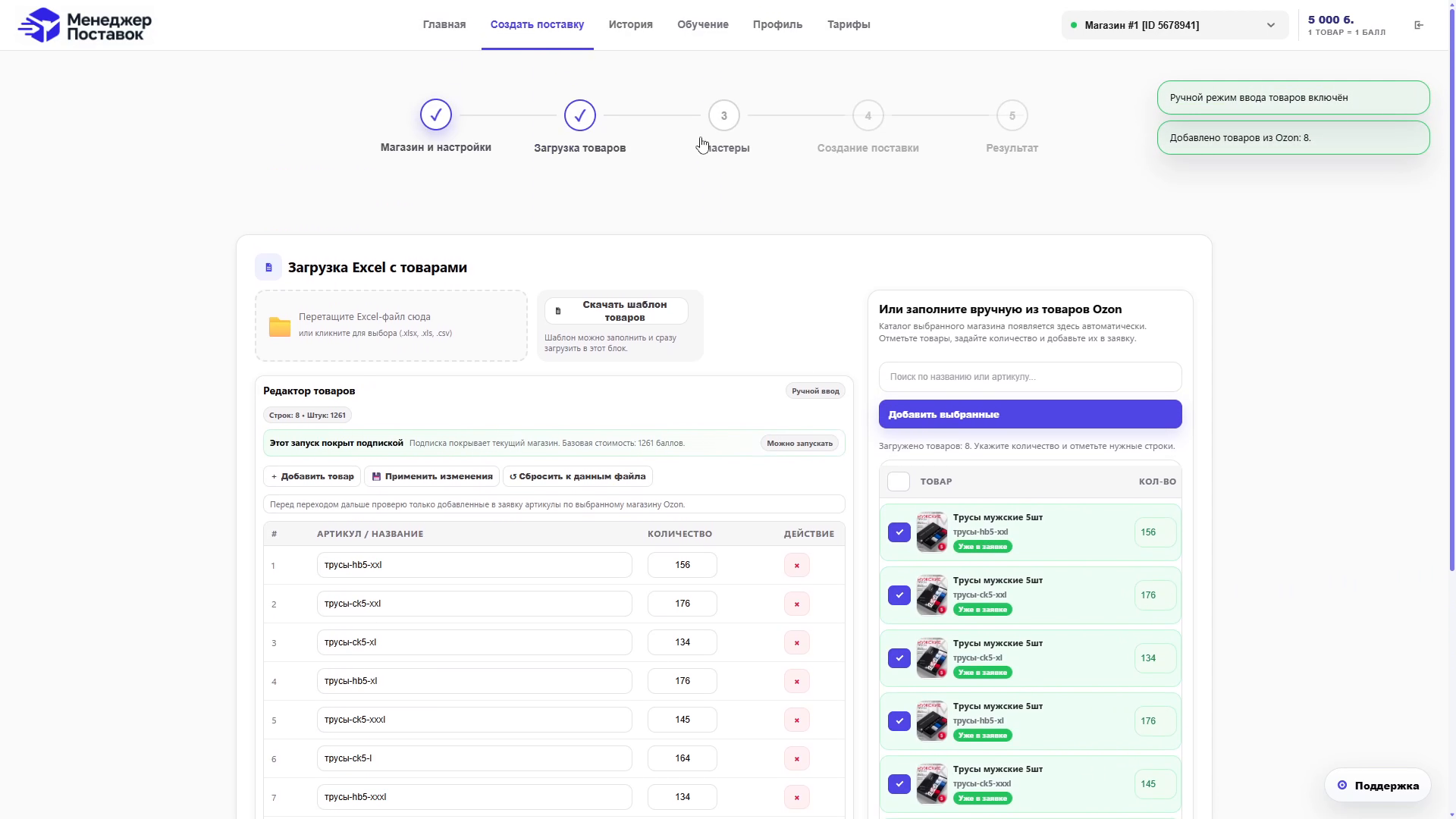Click the Создание поставки step label
The width and height of the screenshot is (1456, 819).
(868, 148)
